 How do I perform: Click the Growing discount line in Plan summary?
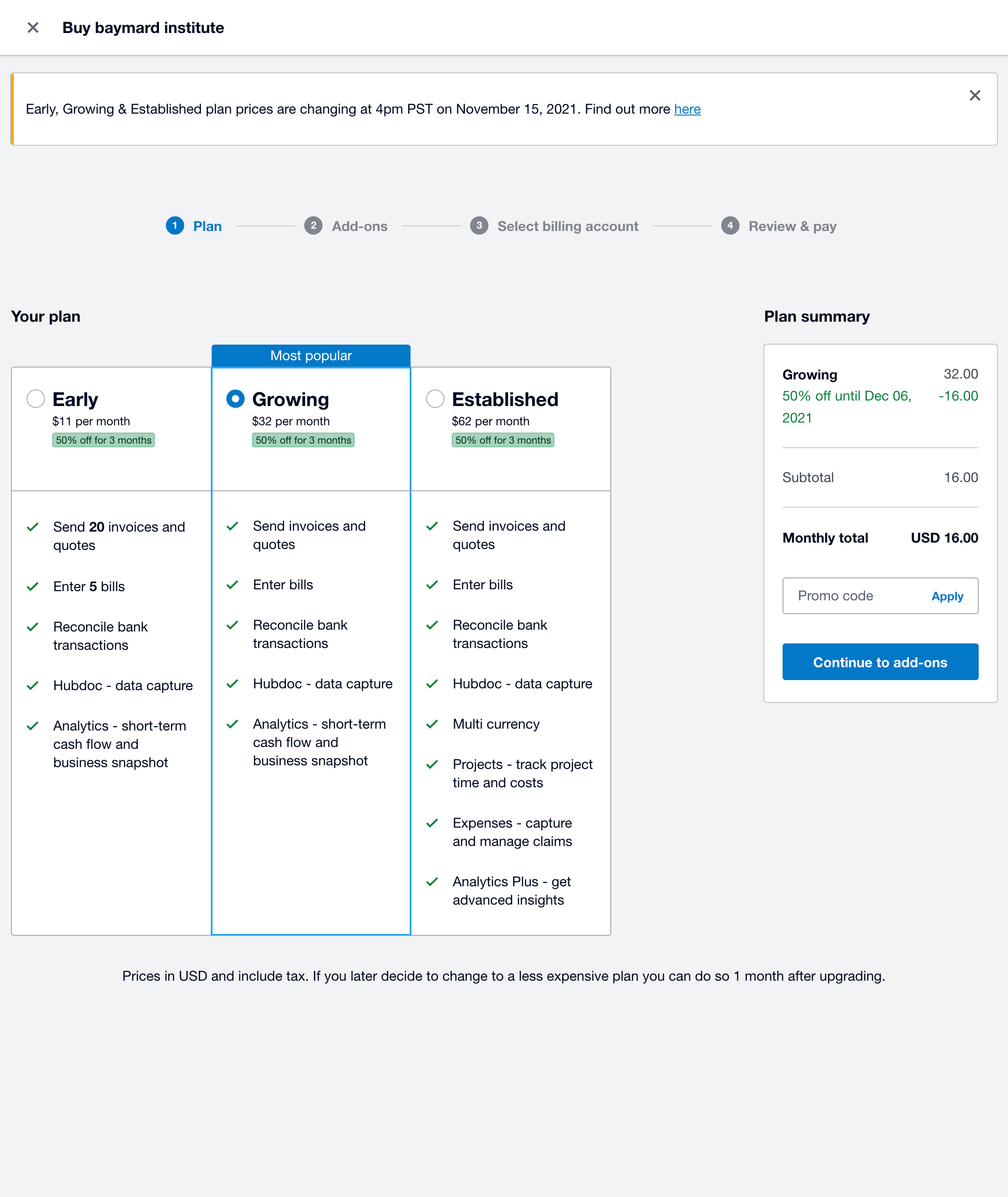(x=847, y=406)
